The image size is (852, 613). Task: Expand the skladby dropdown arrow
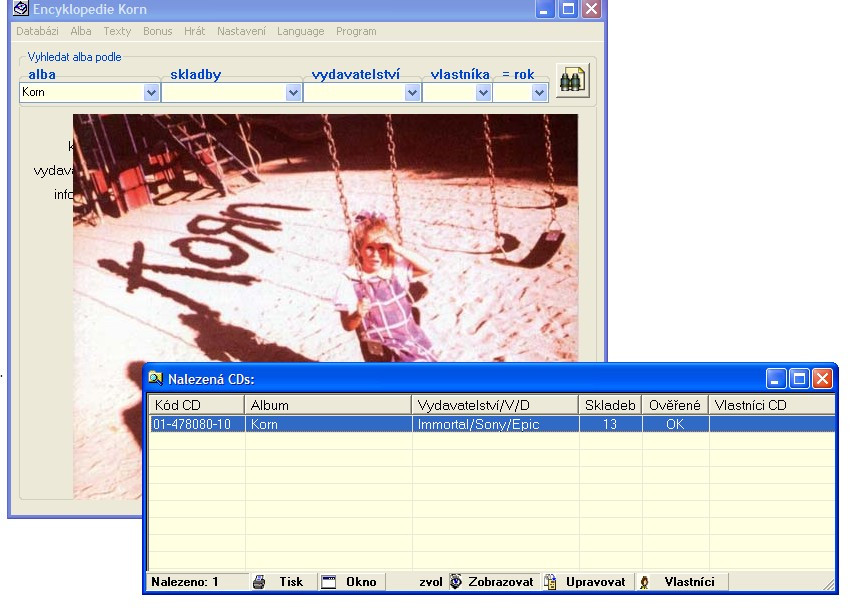click(293, 93)
